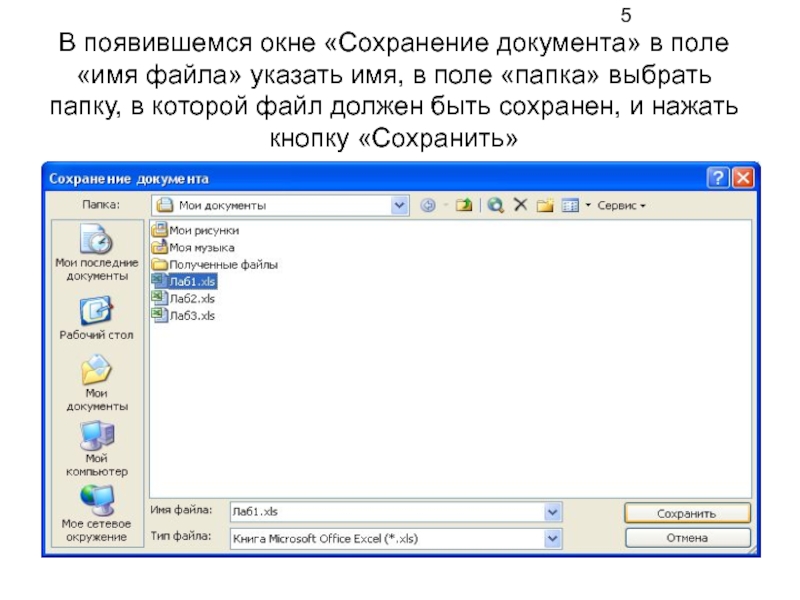Go to Рабочий стол in places bar

tap(96, 318)
